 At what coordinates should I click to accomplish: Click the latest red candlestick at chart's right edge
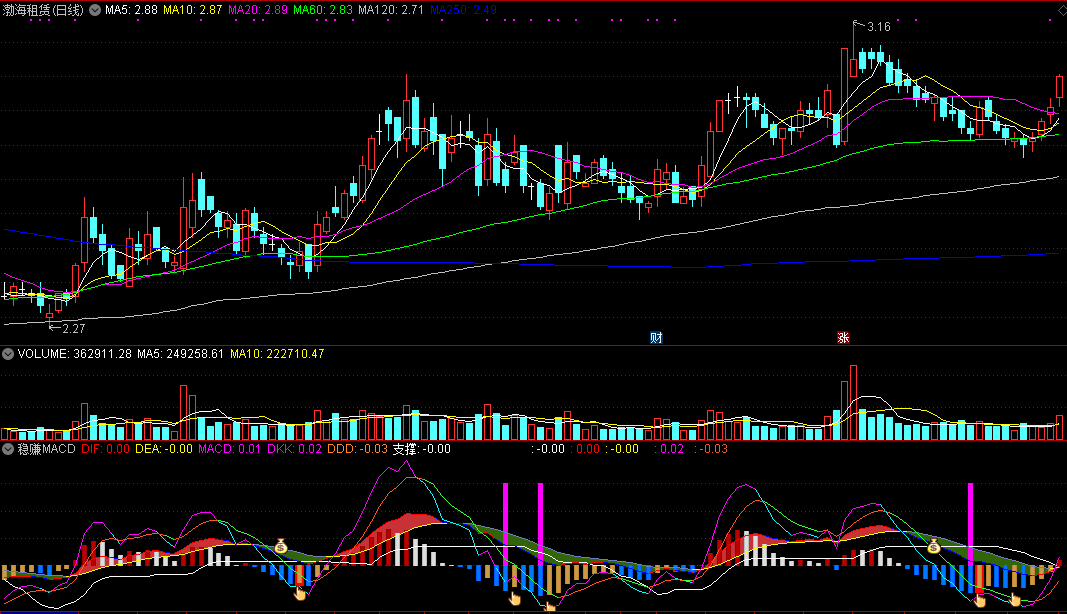point(1060,90)
